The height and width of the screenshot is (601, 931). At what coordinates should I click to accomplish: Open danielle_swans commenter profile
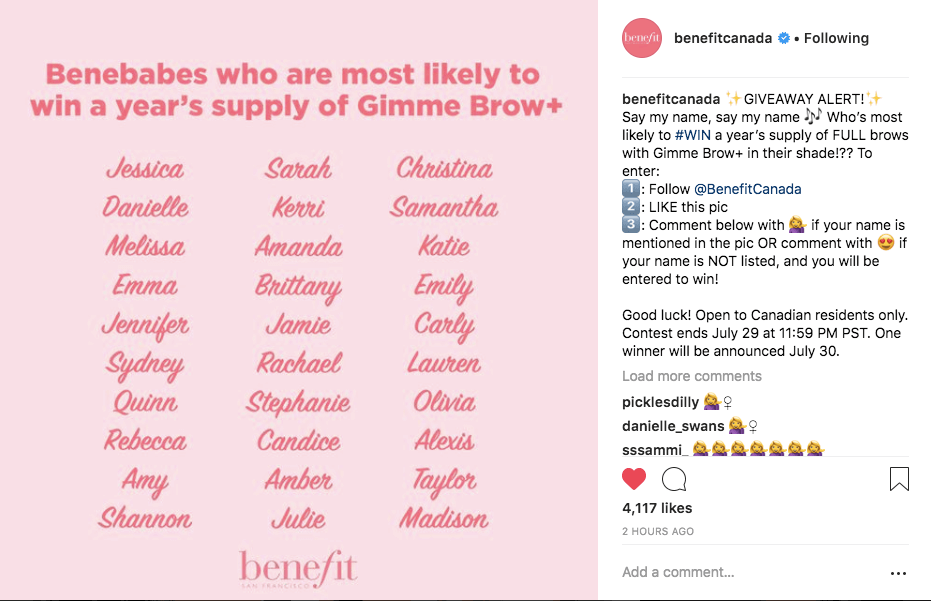point(673,426)
